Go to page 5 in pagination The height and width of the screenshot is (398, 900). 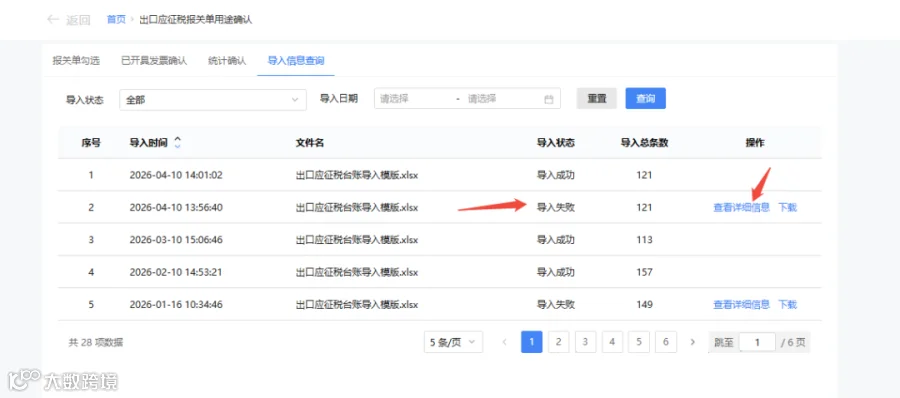(639, 342)
